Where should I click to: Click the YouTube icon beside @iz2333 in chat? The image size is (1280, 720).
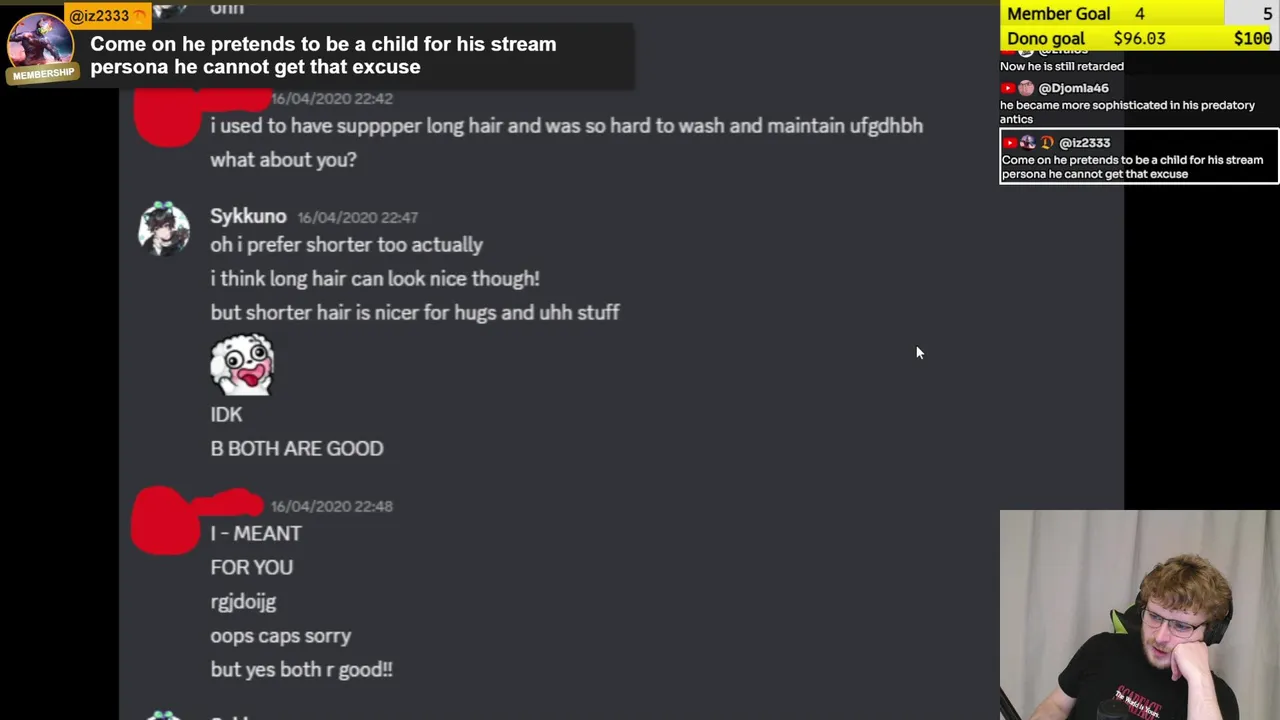[1010, 143]
